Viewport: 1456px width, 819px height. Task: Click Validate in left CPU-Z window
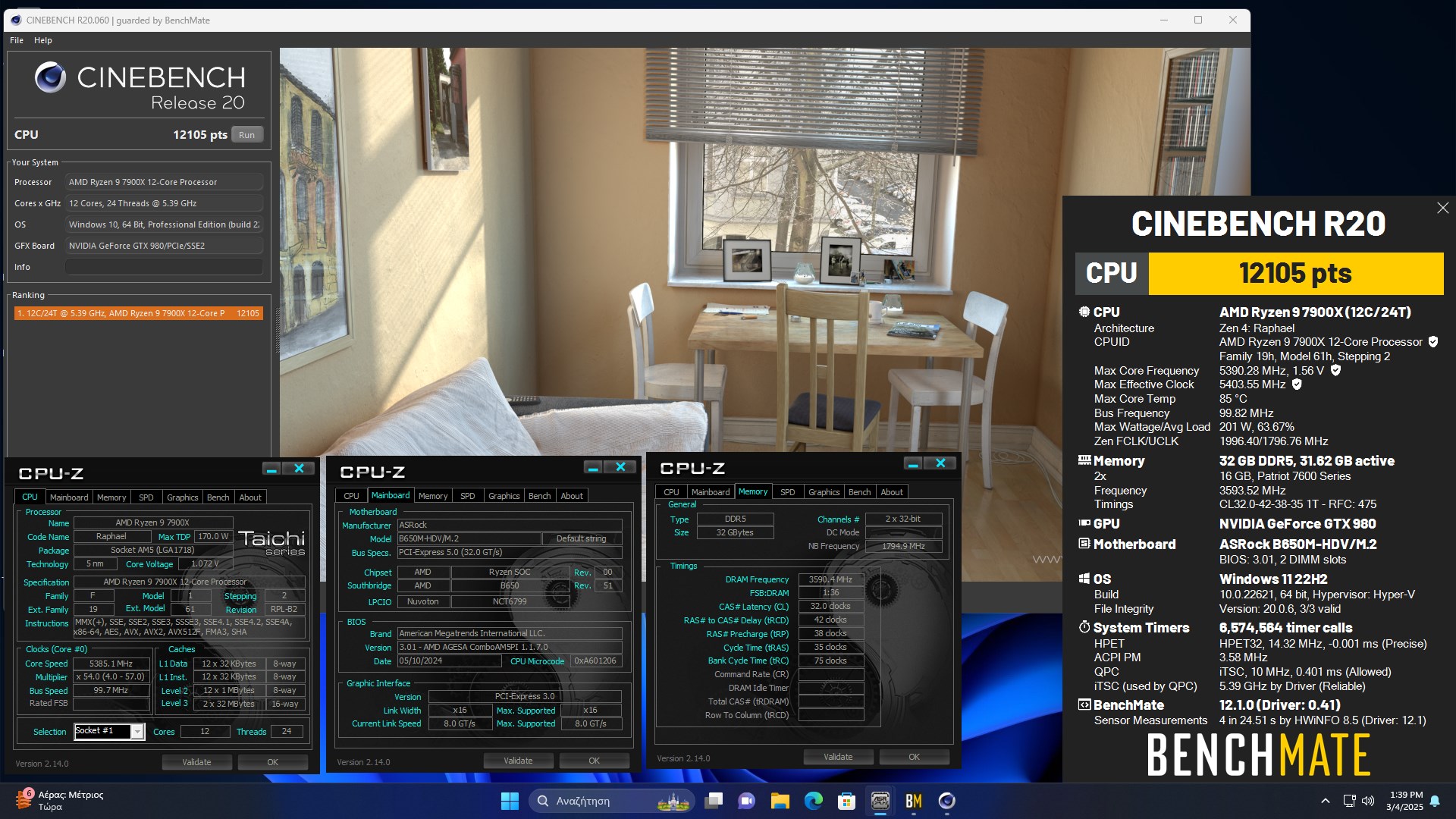point(196,762)
